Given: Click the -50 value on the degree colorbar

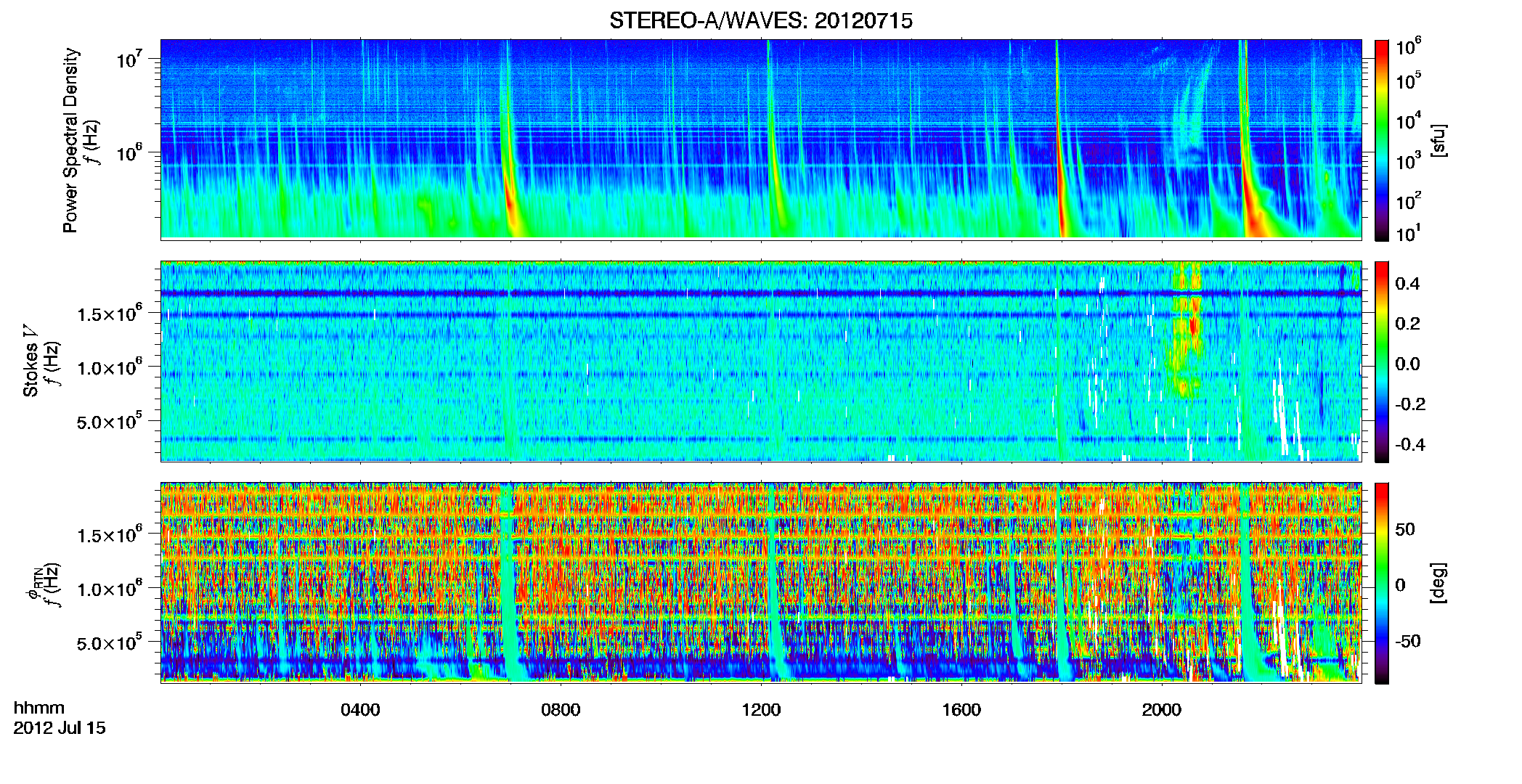Looking at the screenshot, I should 1407,641.
